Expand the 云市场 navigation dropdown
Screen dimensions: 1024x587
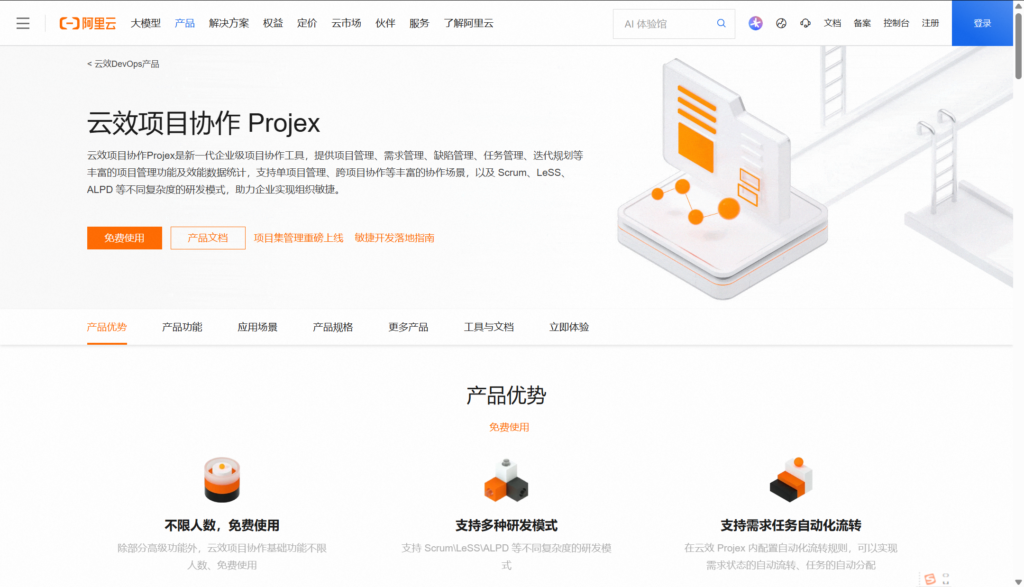pyautogui.click(x=345, y=23)
